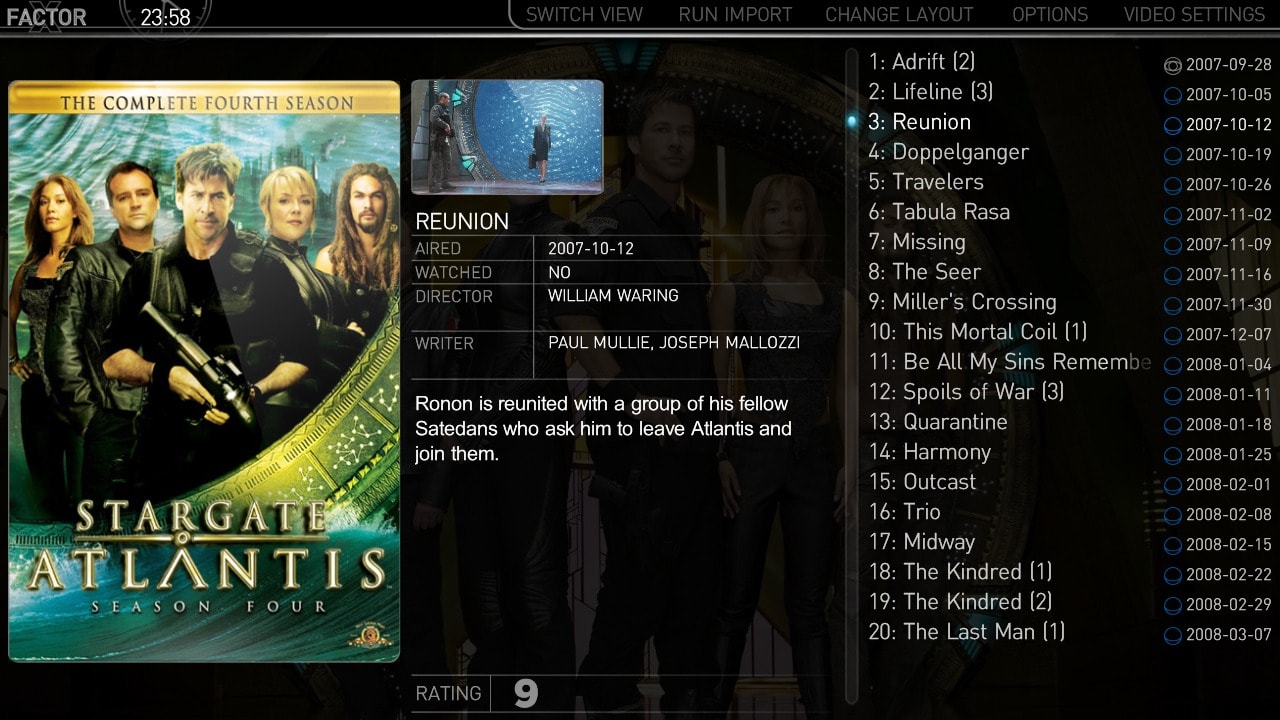1280x720 pixels.
Task: Click the status circle beside 2008-03-07
Action: coord(1173,636)
